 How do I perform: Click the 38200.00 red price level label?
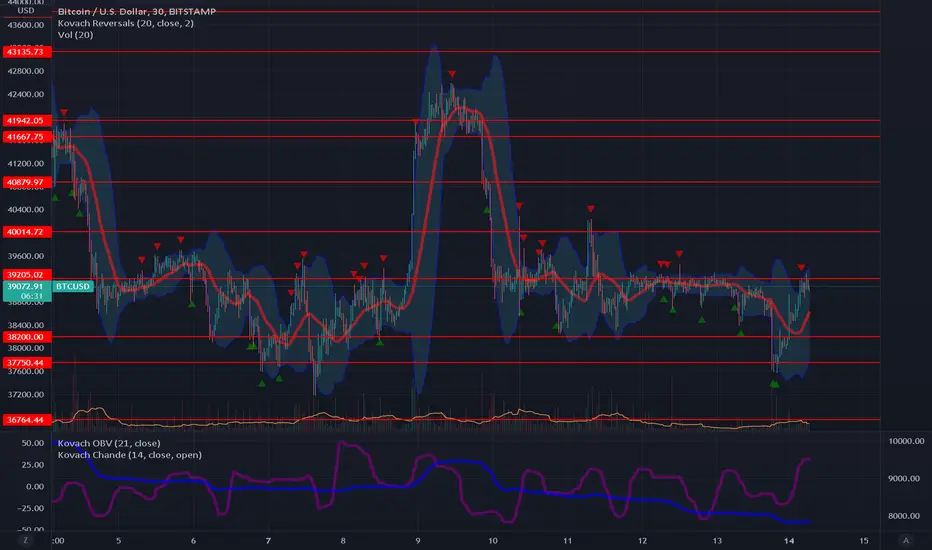coord(27,337)
